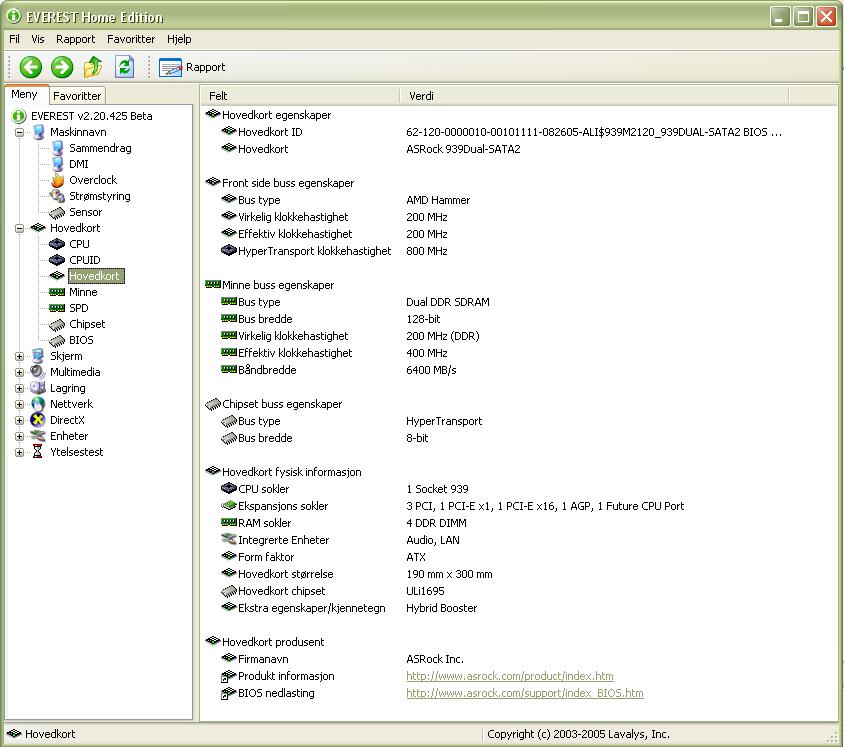Open the Fil menu
844x747 pixels.
(x=15, y=39)
